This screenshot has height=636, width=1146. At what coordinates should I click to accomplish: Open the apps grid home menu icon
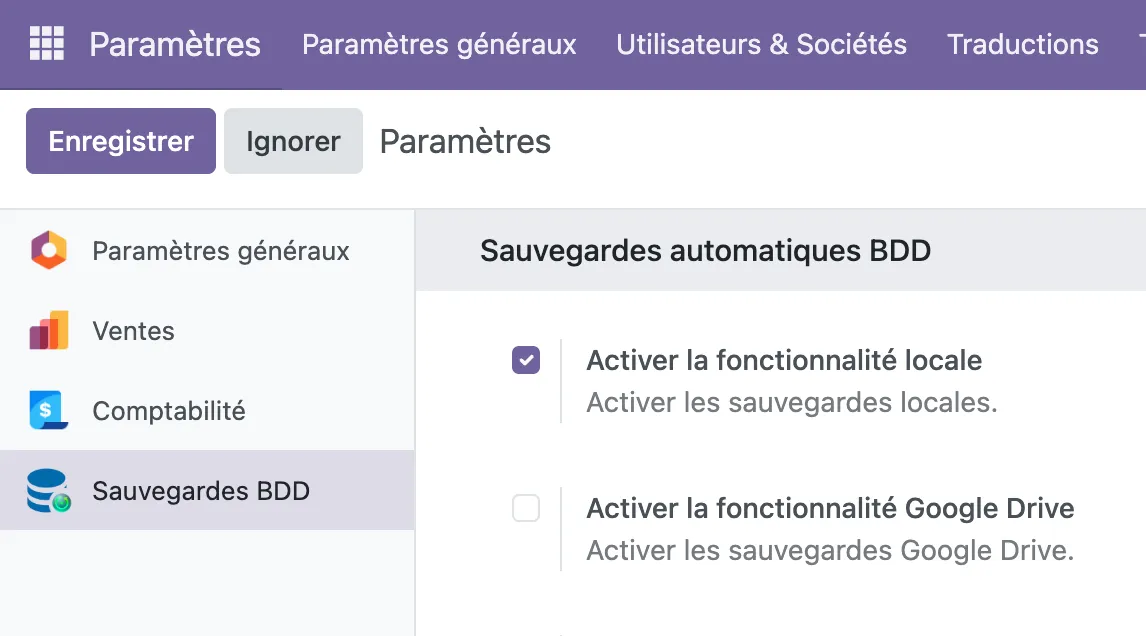(47, 44)
